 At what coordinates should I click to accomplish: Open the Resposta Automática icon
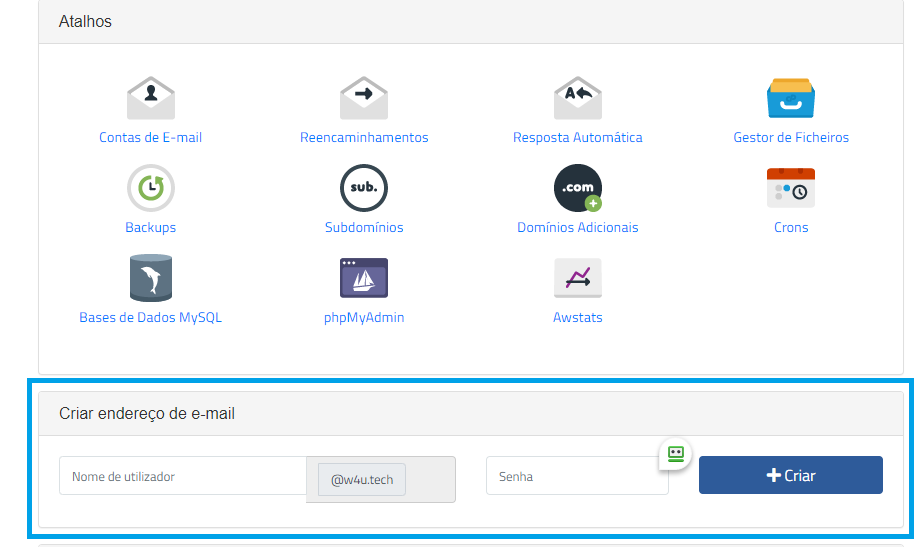[x=578, y=98]
